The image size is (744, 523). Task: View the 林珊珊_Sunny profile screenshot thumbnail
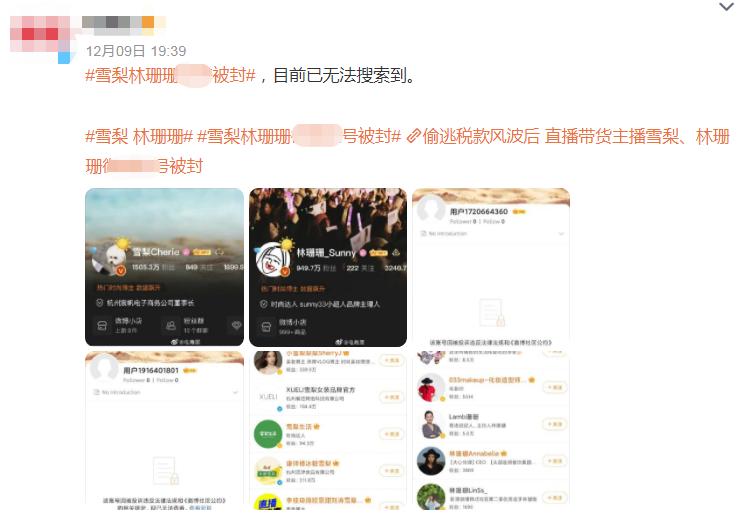328,267
